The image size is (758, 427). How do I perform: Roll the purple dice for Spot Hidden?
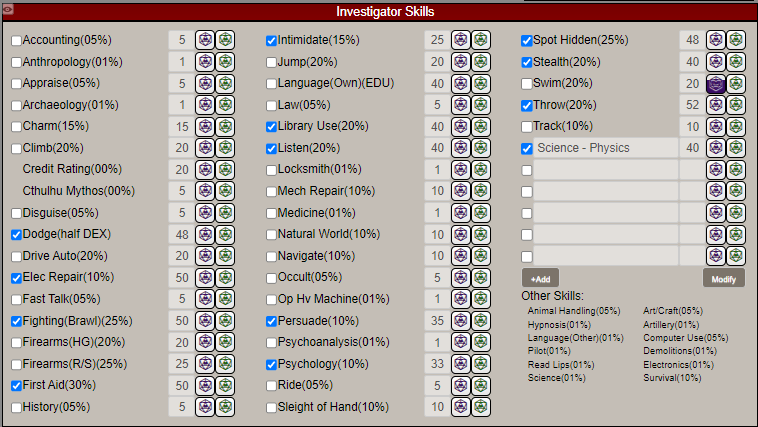pyautogui.click(x=716, y=40)
